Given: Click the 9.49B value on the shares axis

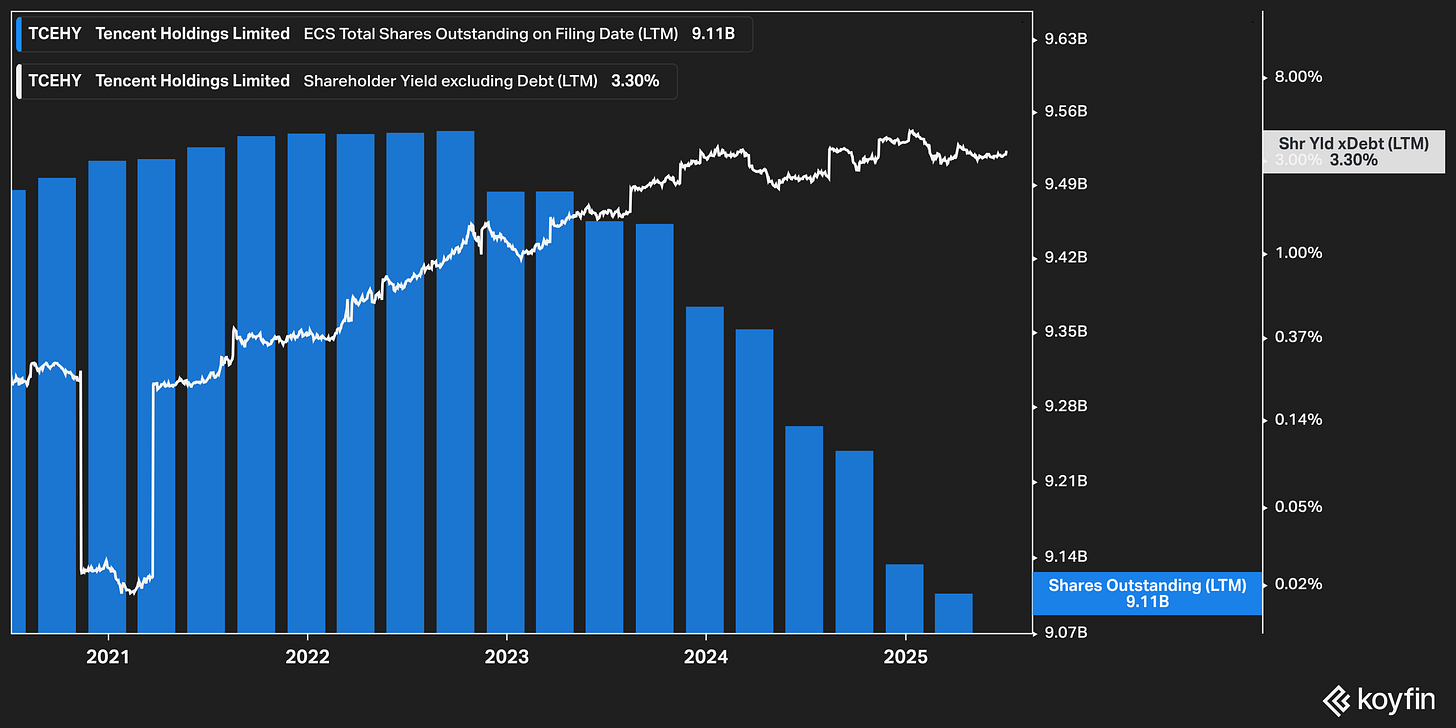Looking at the screenshot, I should point(1065,185).
